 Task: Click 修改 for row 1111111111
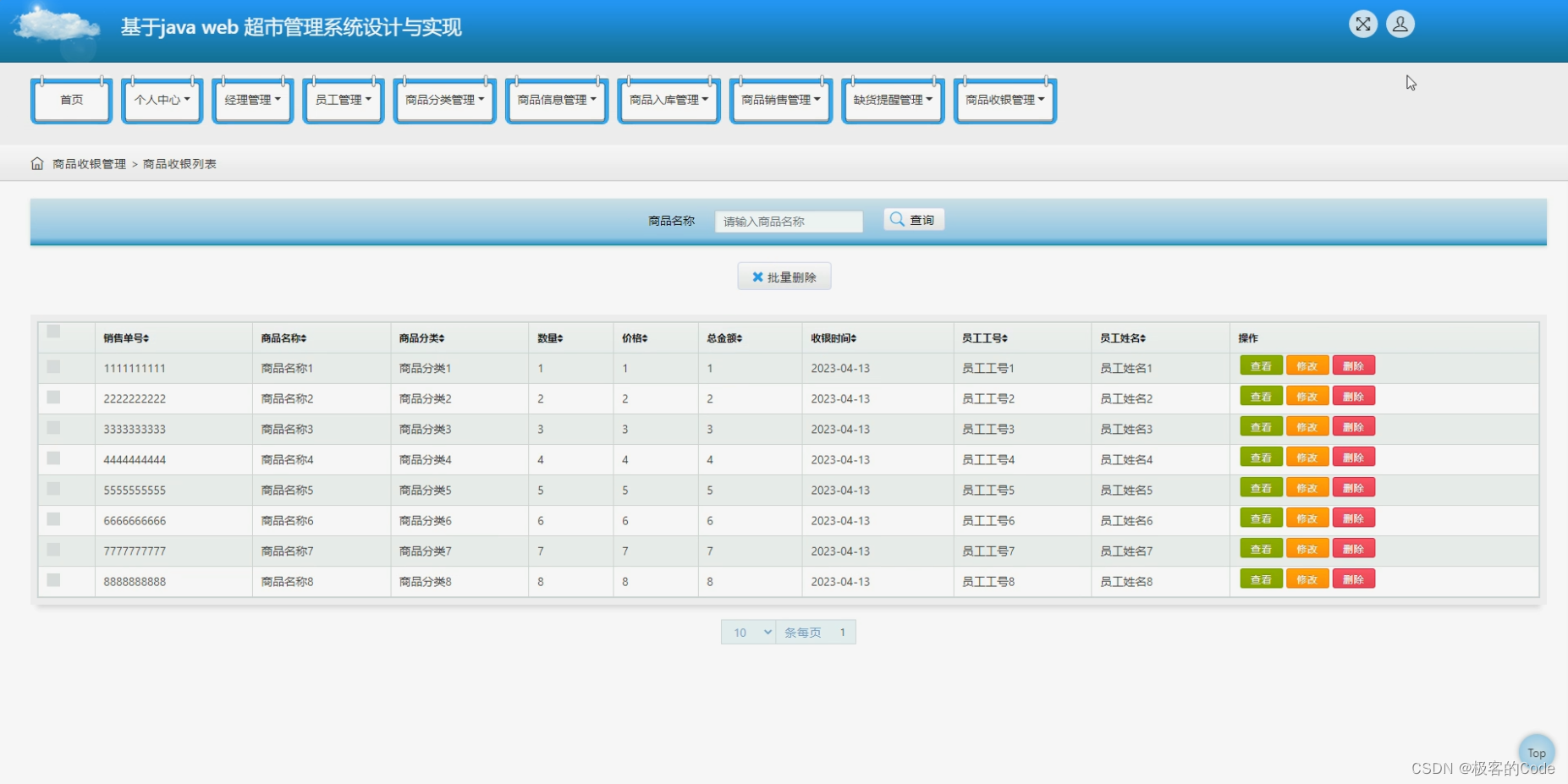coord(1307,365)
